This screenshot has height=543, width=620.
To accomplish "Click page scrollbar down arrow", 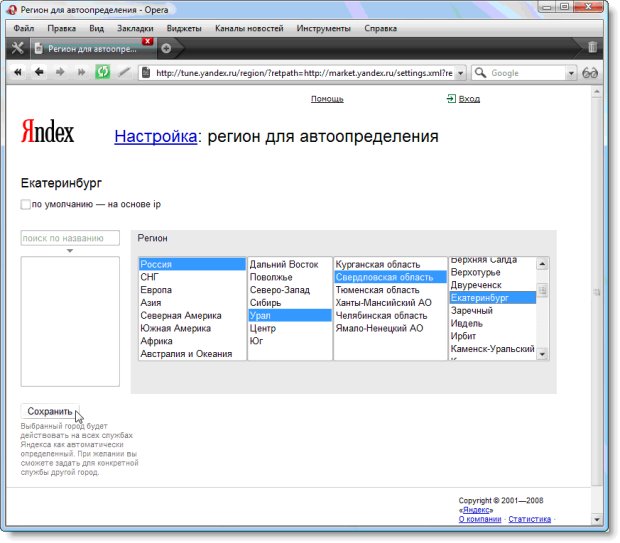I will 597,519.
